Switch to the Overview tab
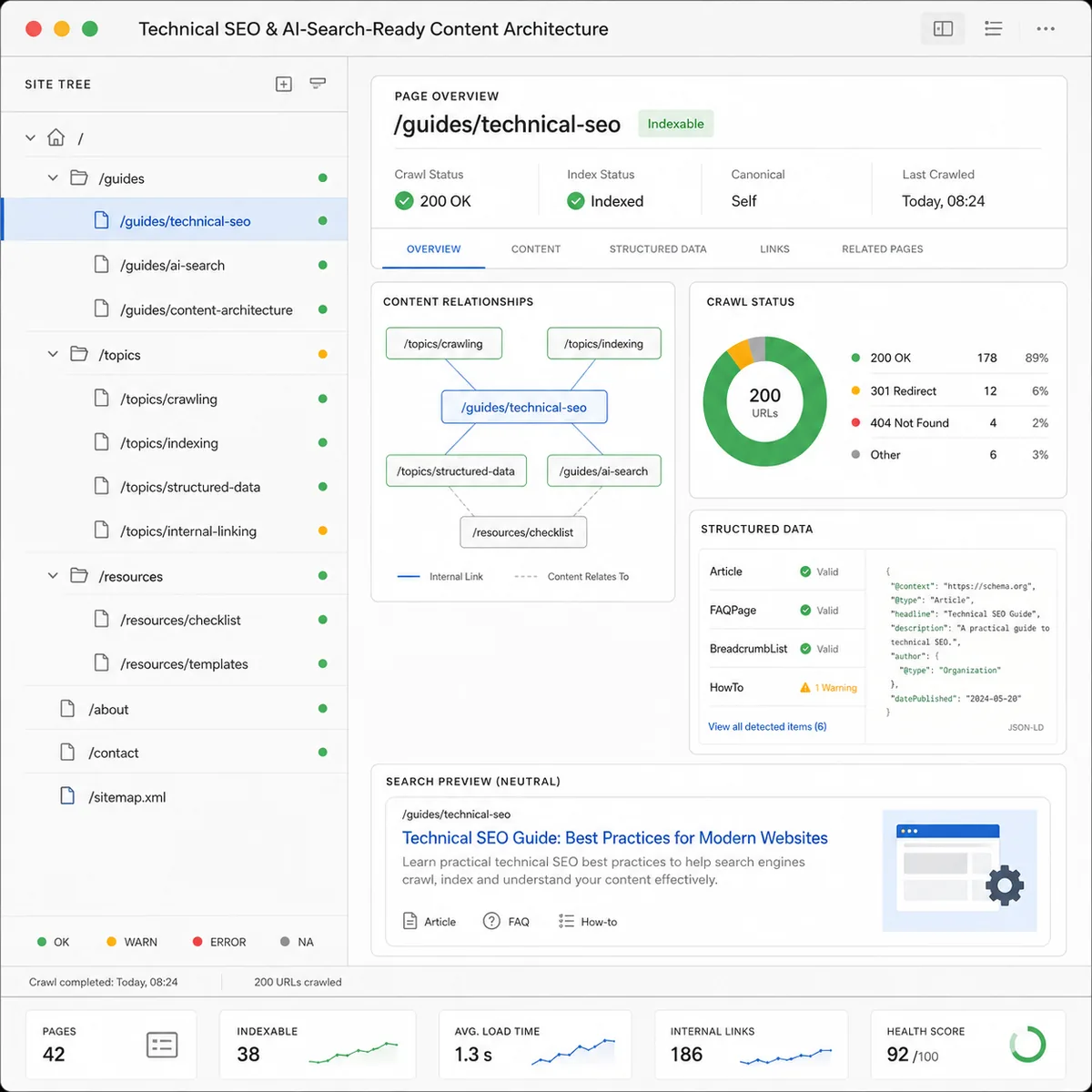Image resolution: width=1092 pixels, height=1092 pixels. [x=433, y=249]
